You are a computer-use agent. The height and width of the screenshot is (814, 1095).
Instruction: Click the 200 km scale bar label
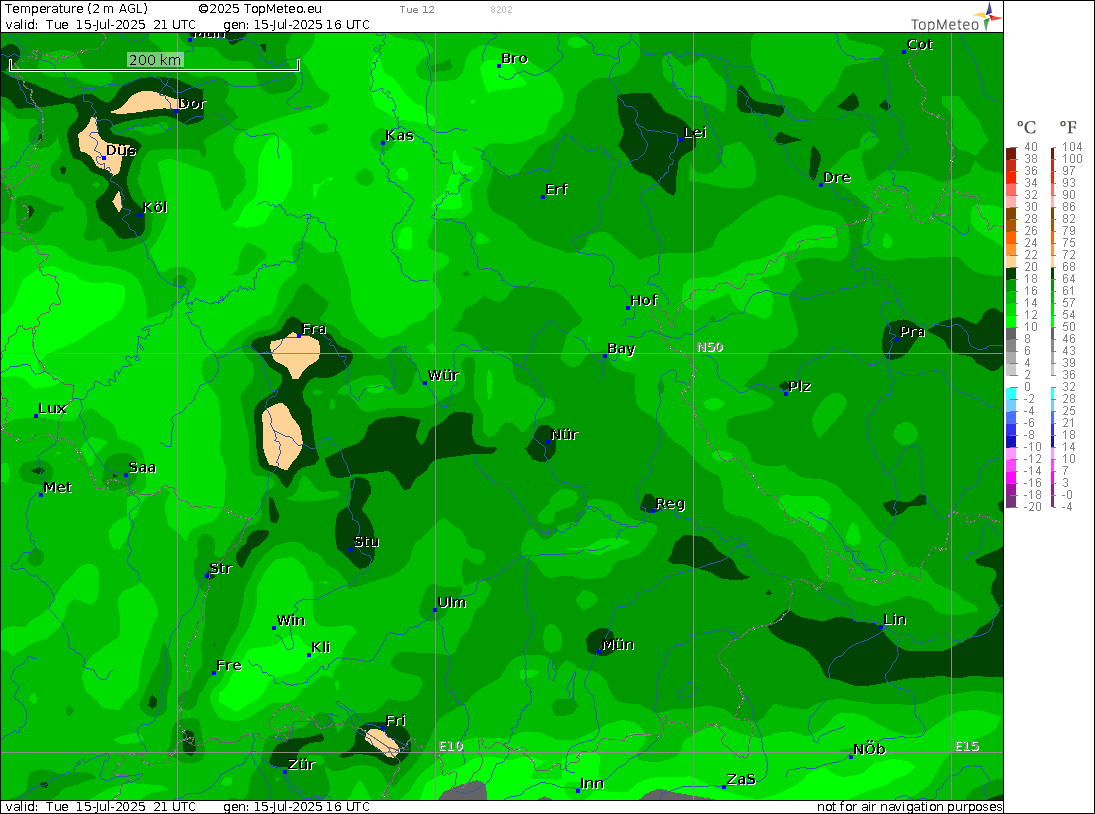click(154, 60)
